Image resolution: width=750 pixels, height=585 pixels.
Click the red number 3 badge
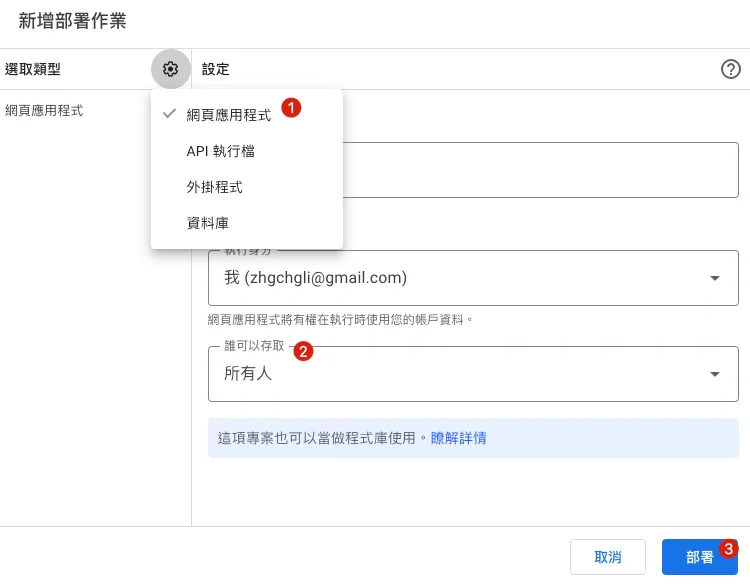730,548
